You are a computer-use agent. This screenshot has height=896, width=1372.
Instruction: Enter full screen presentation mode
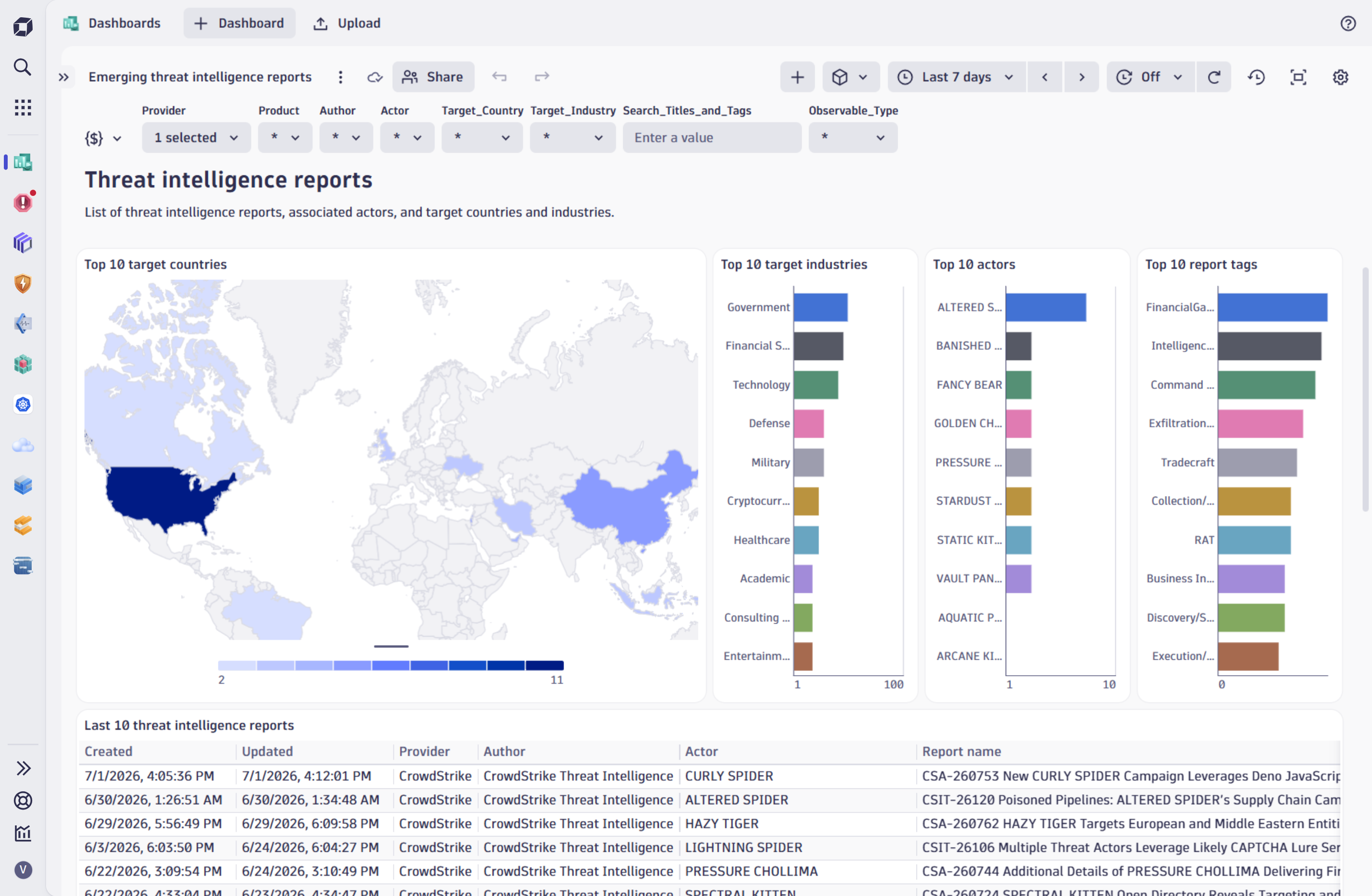(x=1298, y=77)
